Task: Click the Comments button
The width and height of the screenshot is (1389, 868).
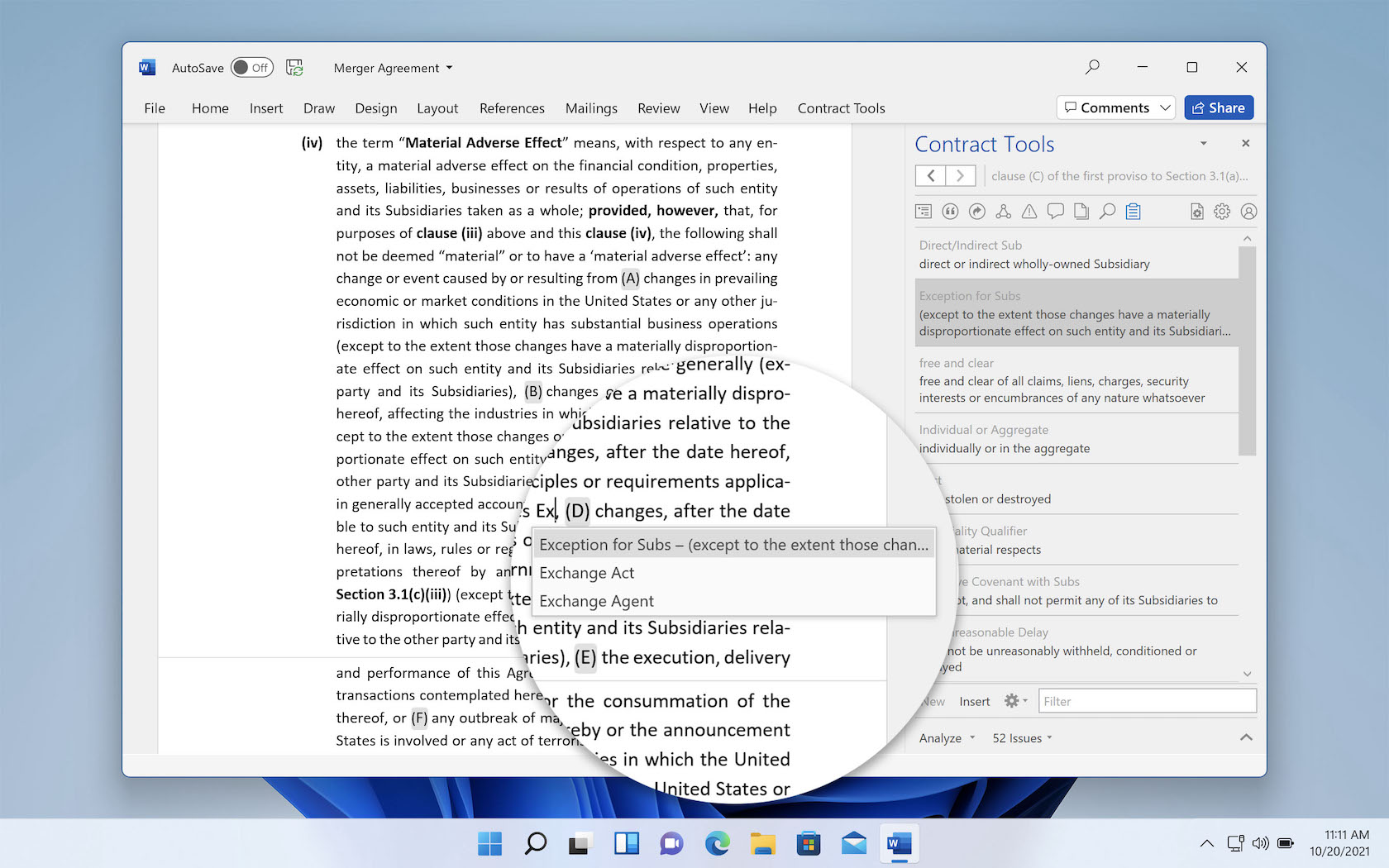Action: tap(1106, 107)
